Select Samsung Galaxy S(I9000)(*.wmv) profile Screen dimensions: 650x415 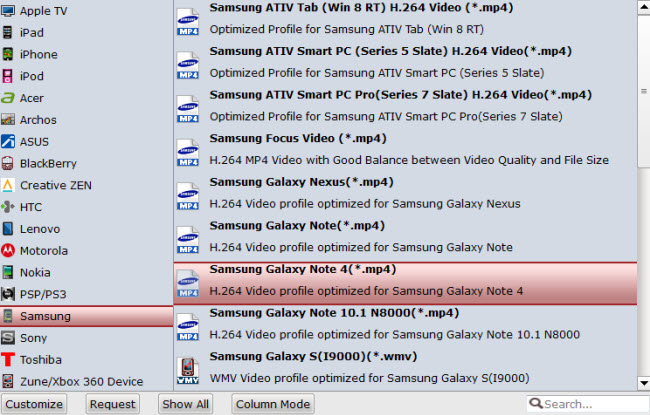click(405, 371)
